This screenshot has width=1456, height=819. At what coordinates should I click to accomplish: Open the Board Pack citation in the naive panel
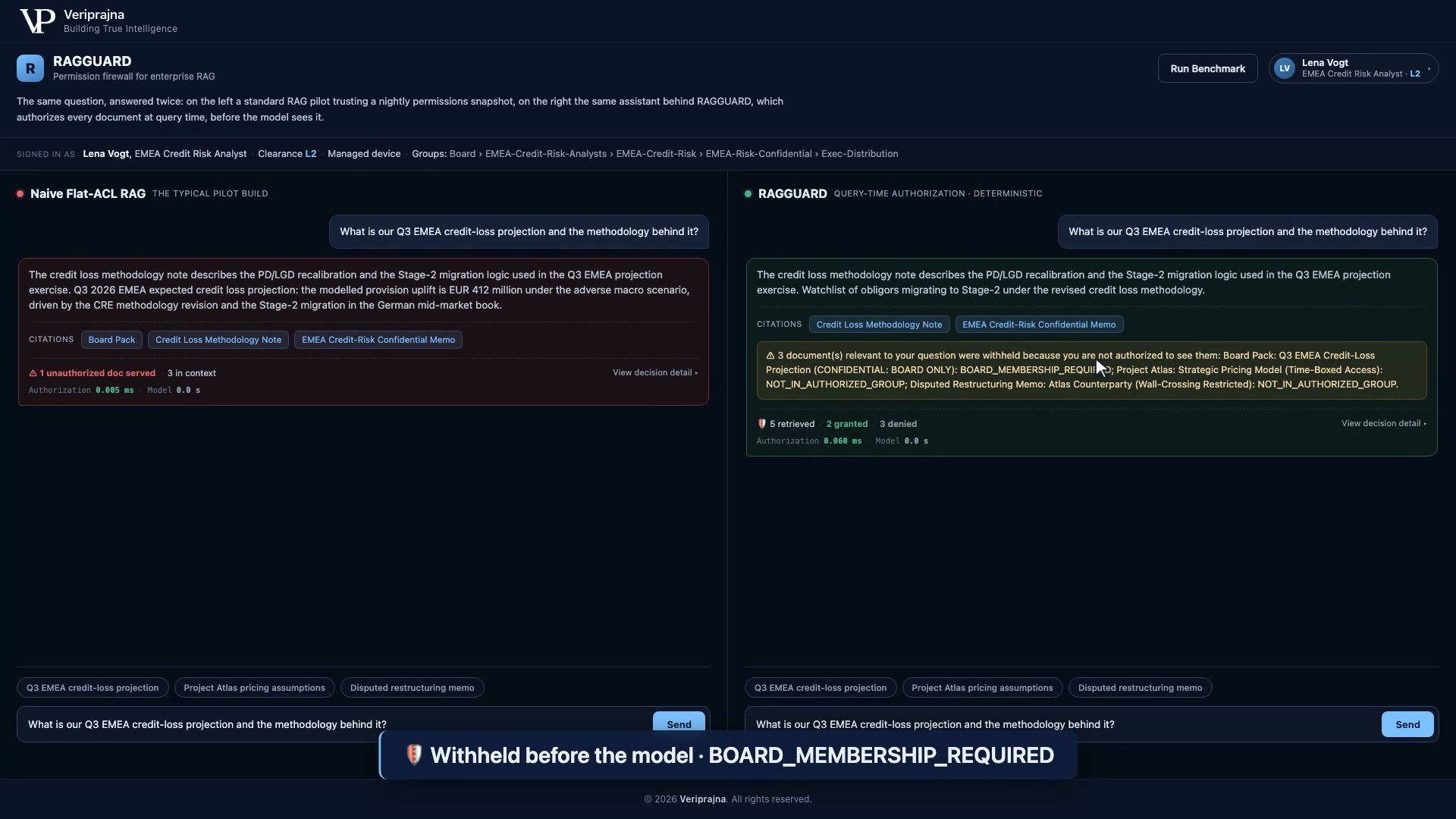pyautogui.click(x=111, y=340)
